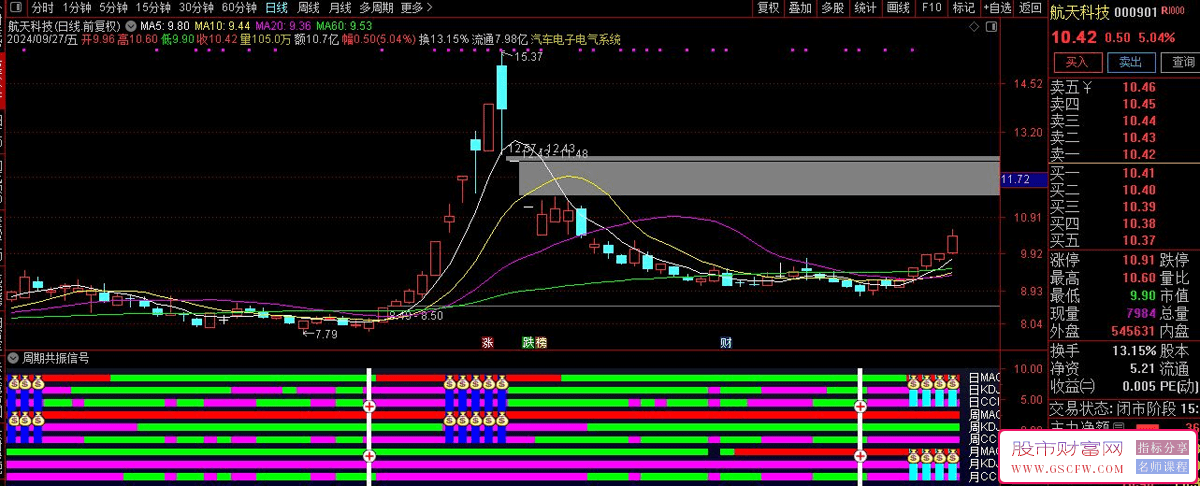
Task: Click the 换手 value 13.15% in quote panel
Action: pyautogui.click(x=1135, y=351)
